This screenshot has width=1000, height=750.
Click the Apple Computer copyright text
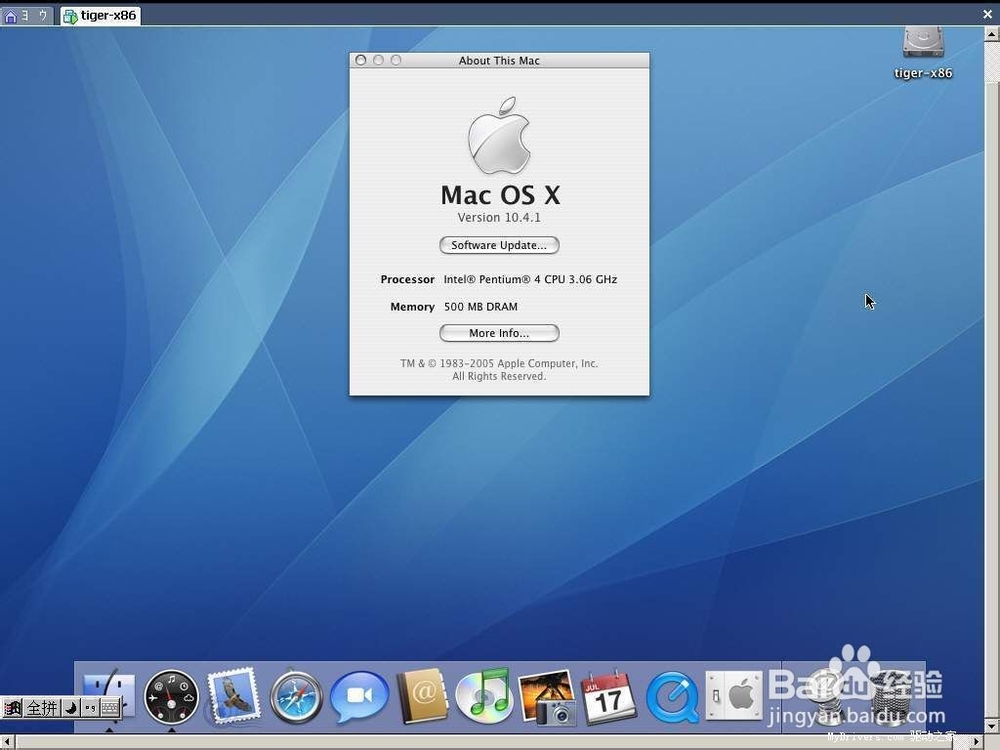(499, 369)
